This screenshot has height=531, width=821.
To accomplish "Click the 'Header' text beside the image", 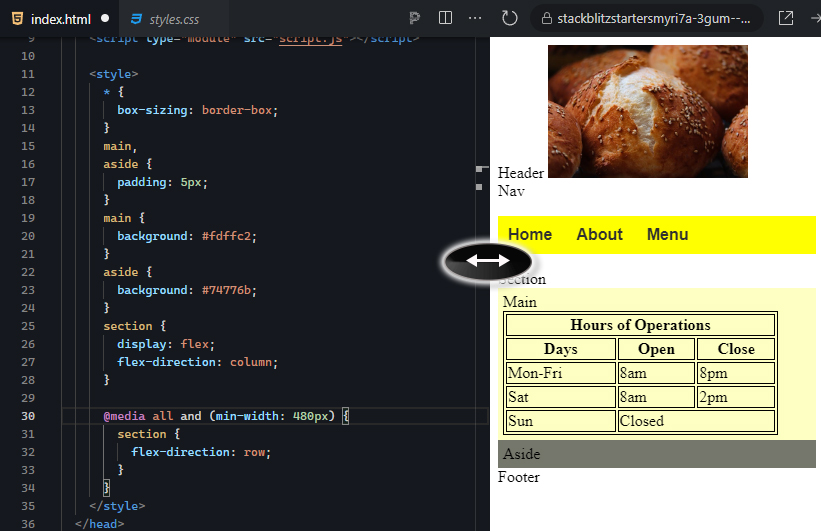I will point(520,173).
